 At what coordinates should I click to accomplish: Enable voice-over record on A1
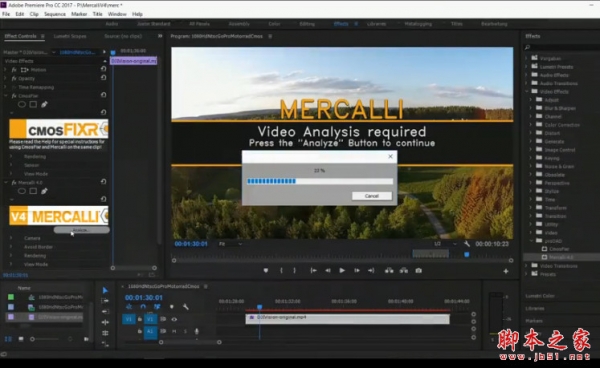197,331
